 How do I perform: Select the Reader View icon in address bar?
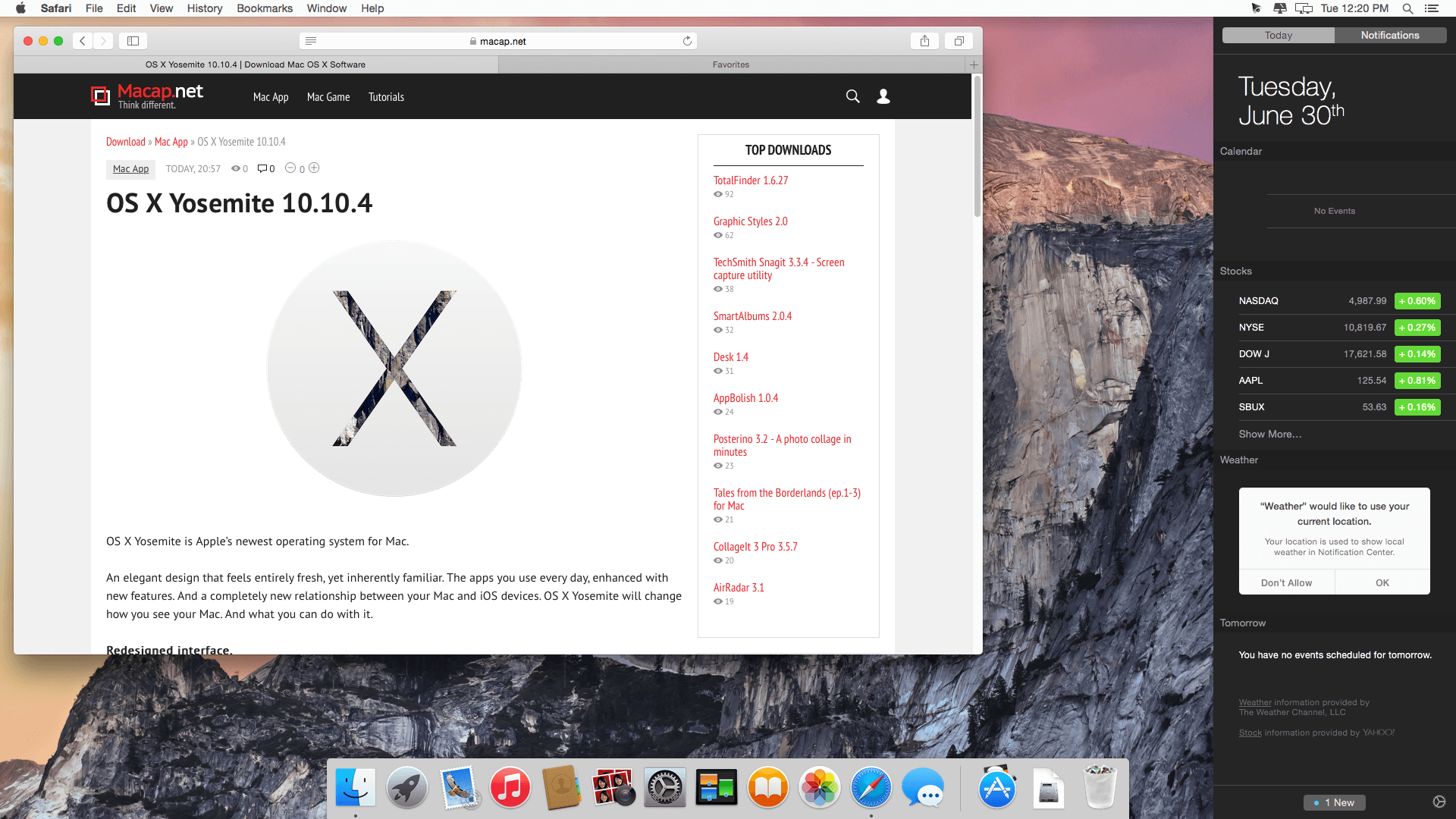(x=312, y=41)
